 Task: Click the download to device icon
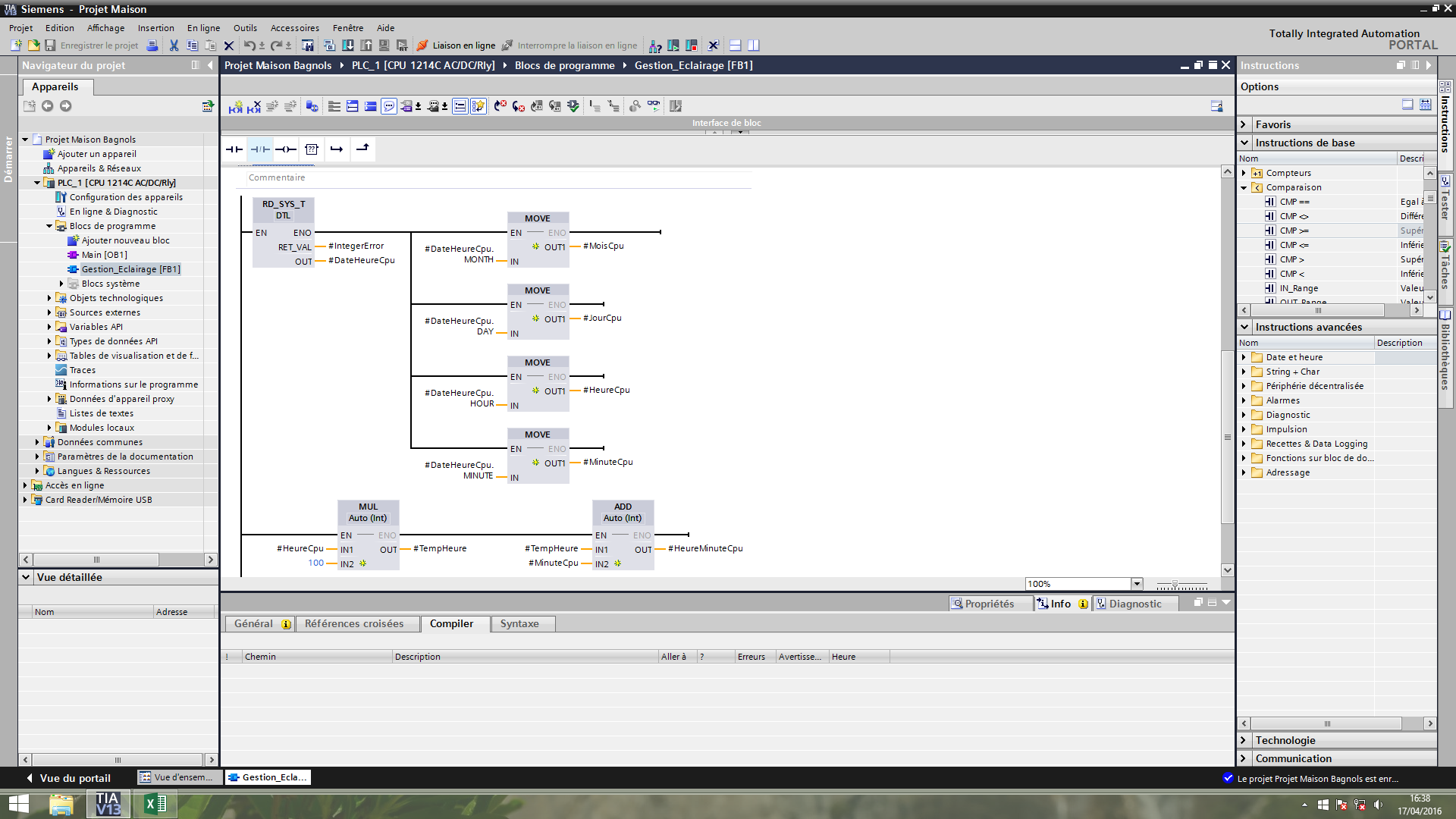click(348, 45)
